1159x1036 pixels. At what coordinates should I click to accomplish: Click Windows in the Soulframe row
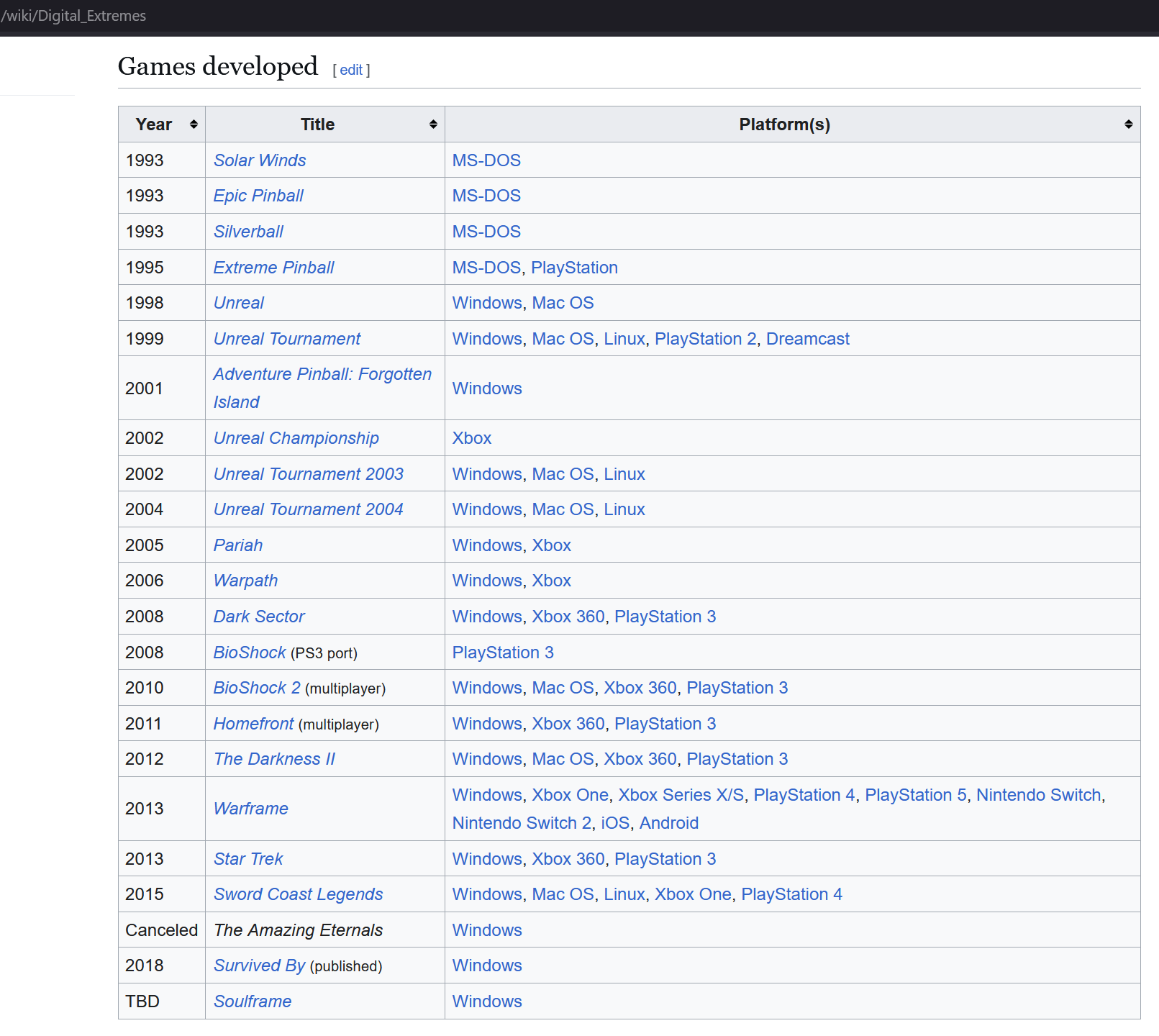tap(487, 1001)
